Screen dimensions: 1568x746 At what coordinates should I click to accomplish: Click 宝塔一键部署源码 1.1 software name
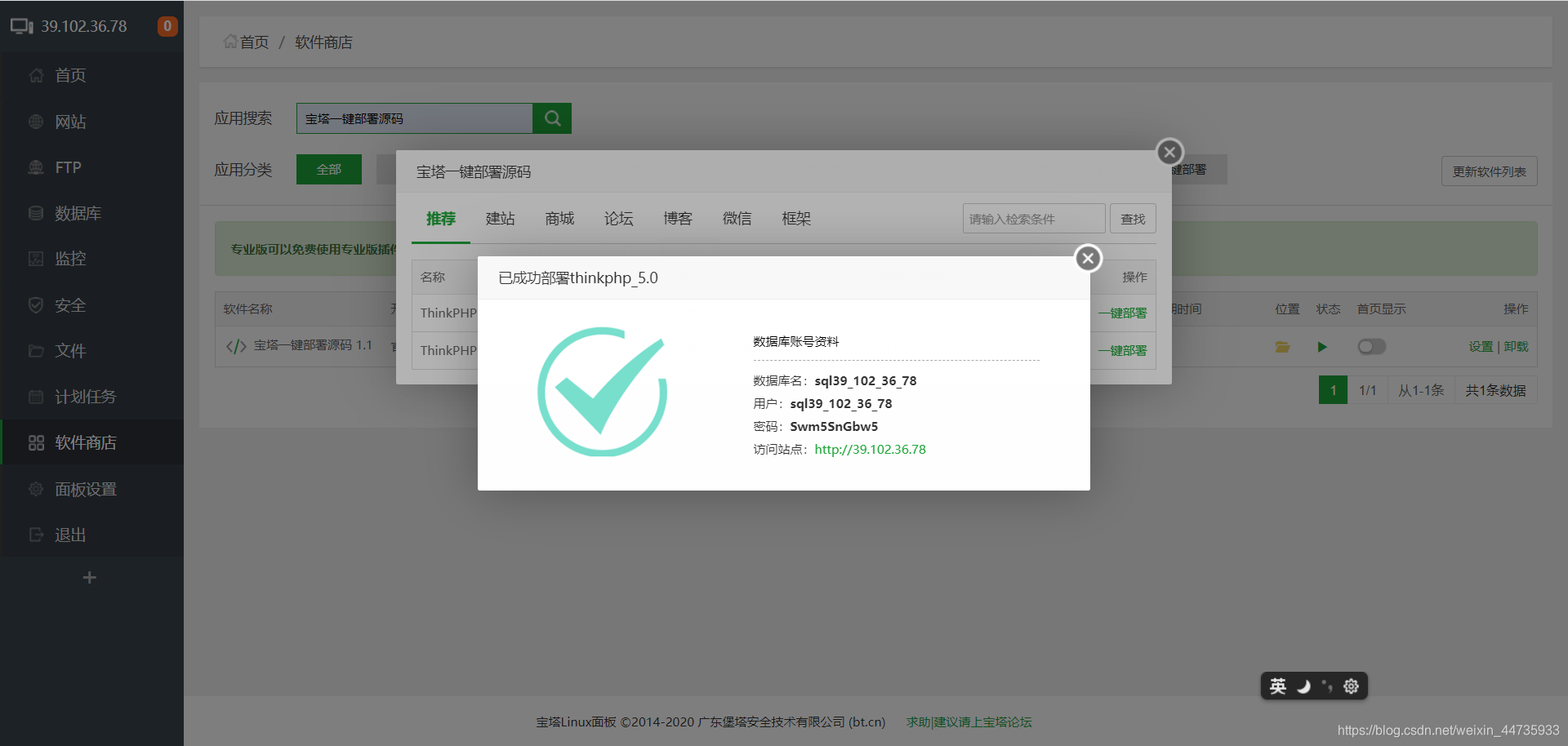click(x=313, y=345)
